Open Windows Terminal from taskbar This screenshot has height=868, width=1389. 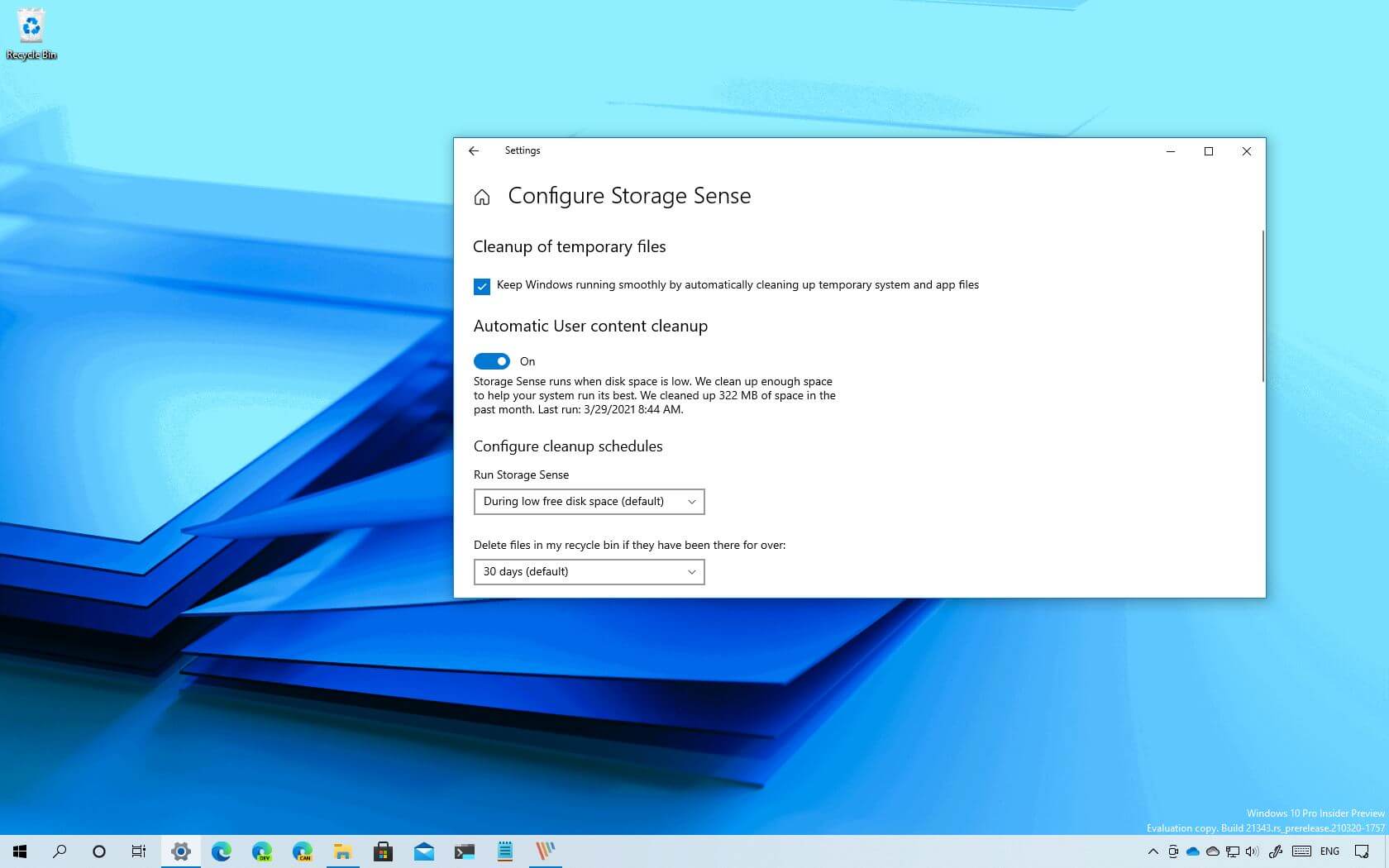tap(464, 851)
